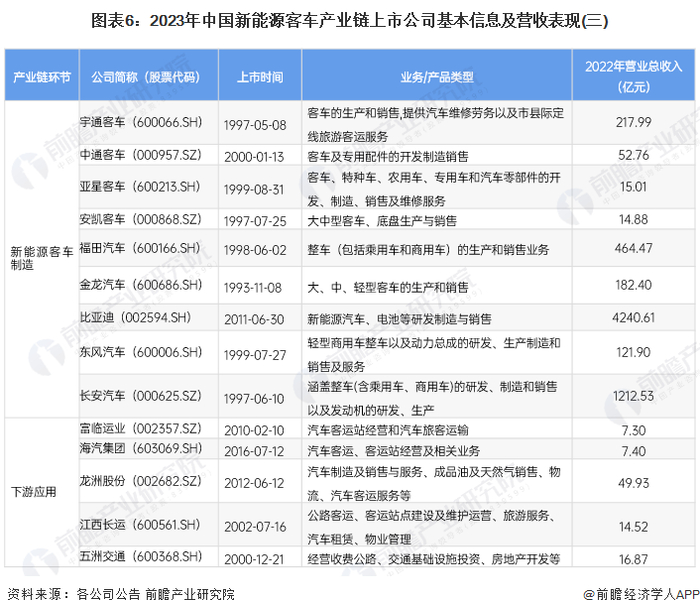This screenshot has width=700, height=615.
Task: Click the '@前瞻经济学人APP' credit
Action: tap(641, 594)
